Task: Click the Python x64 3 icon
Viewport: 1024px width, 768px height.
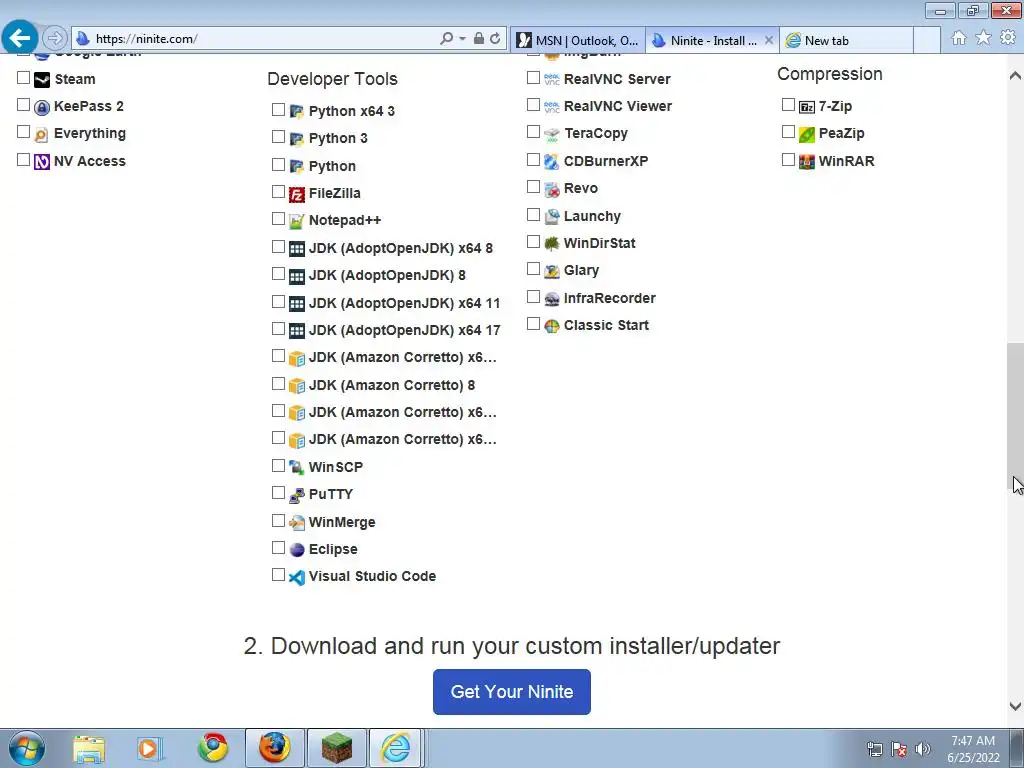Action: [296, 112]
